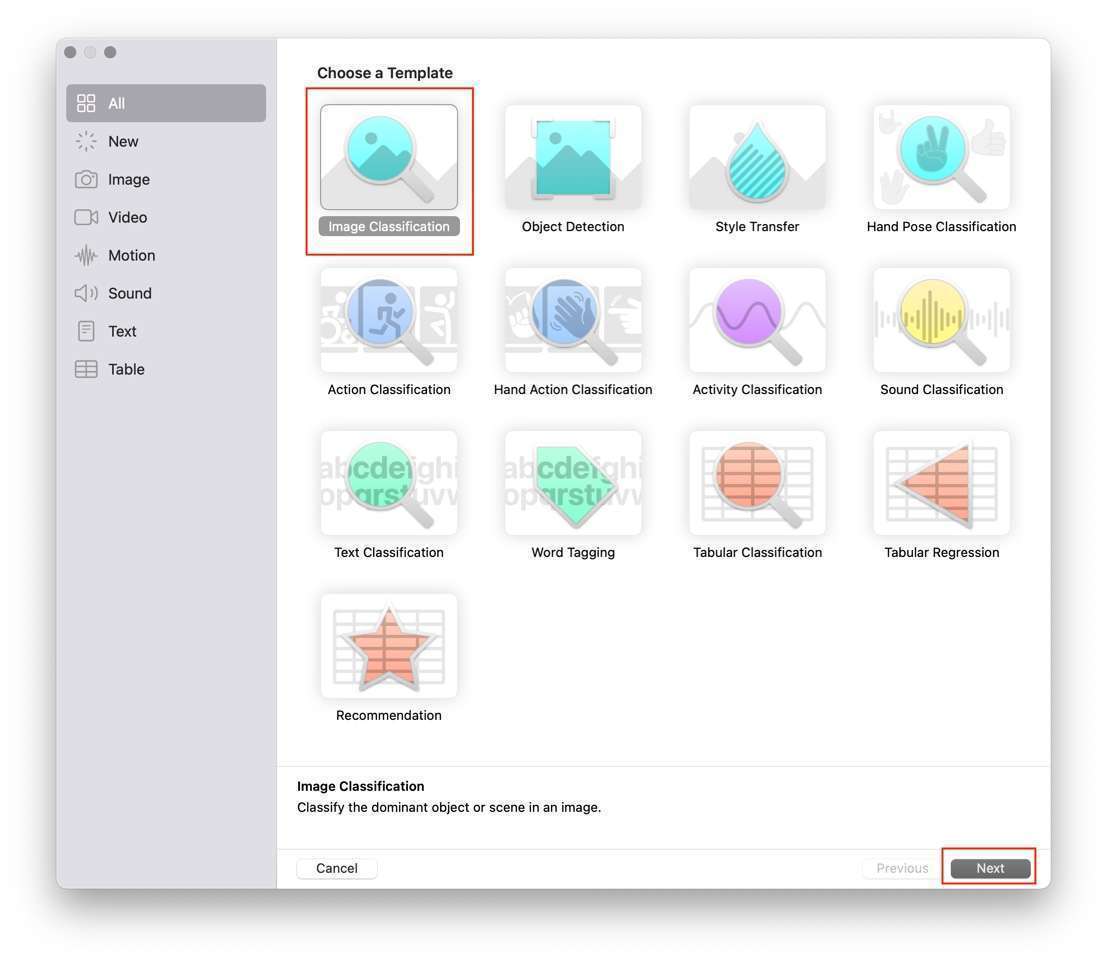
Task: Select the Tabular Classification template icon
Action: 757,483
